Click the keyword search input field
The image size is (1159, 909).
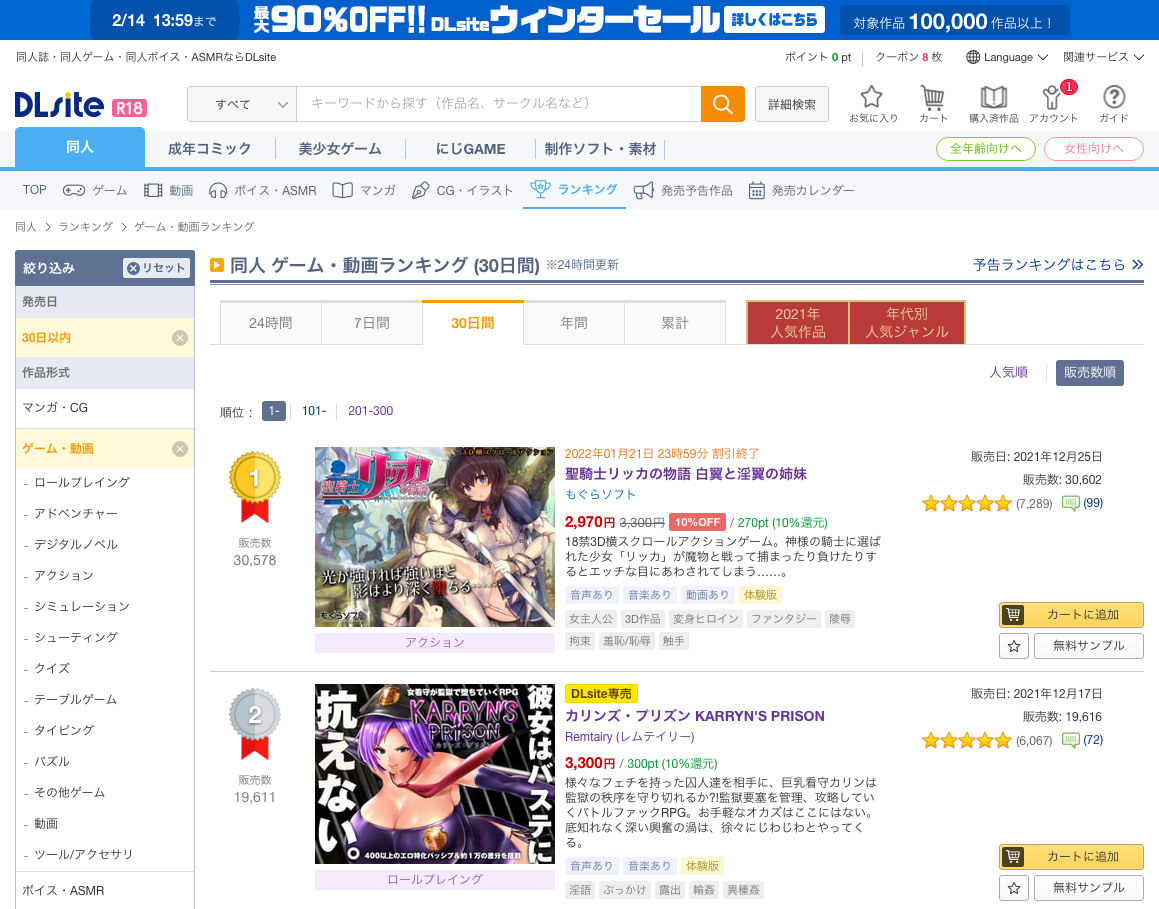tap(498, 104)
